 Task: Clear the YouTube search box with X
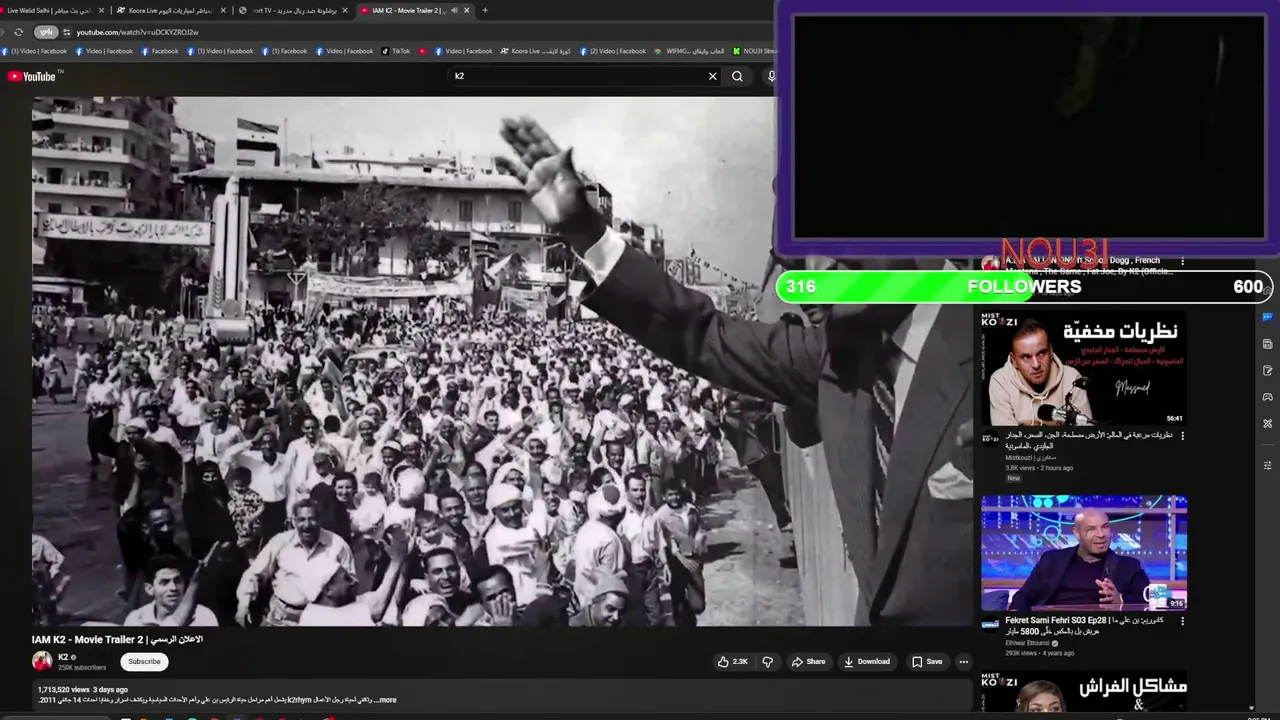point(713,76)
